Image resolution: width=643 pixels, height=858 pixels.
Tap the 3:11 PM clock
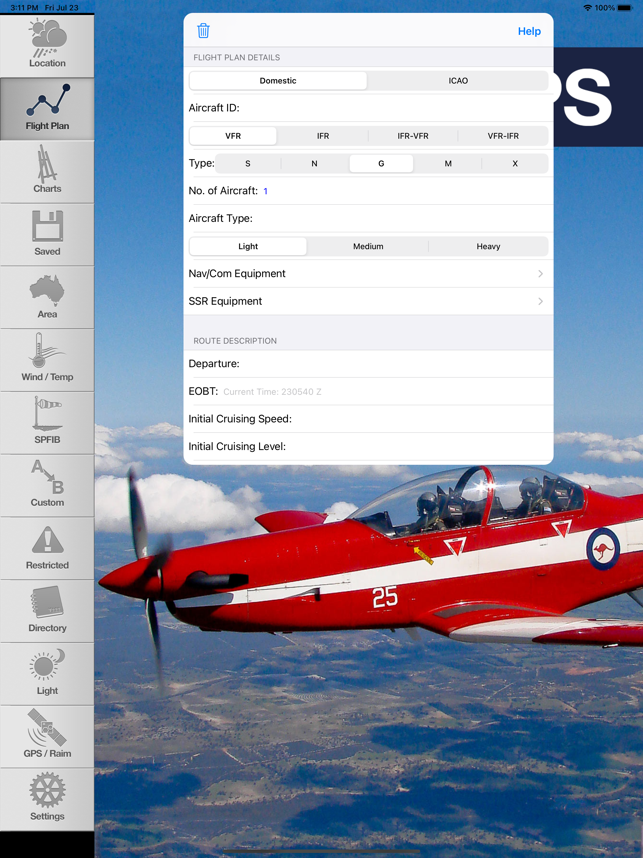pyautogui.click(x=24, y=8)
